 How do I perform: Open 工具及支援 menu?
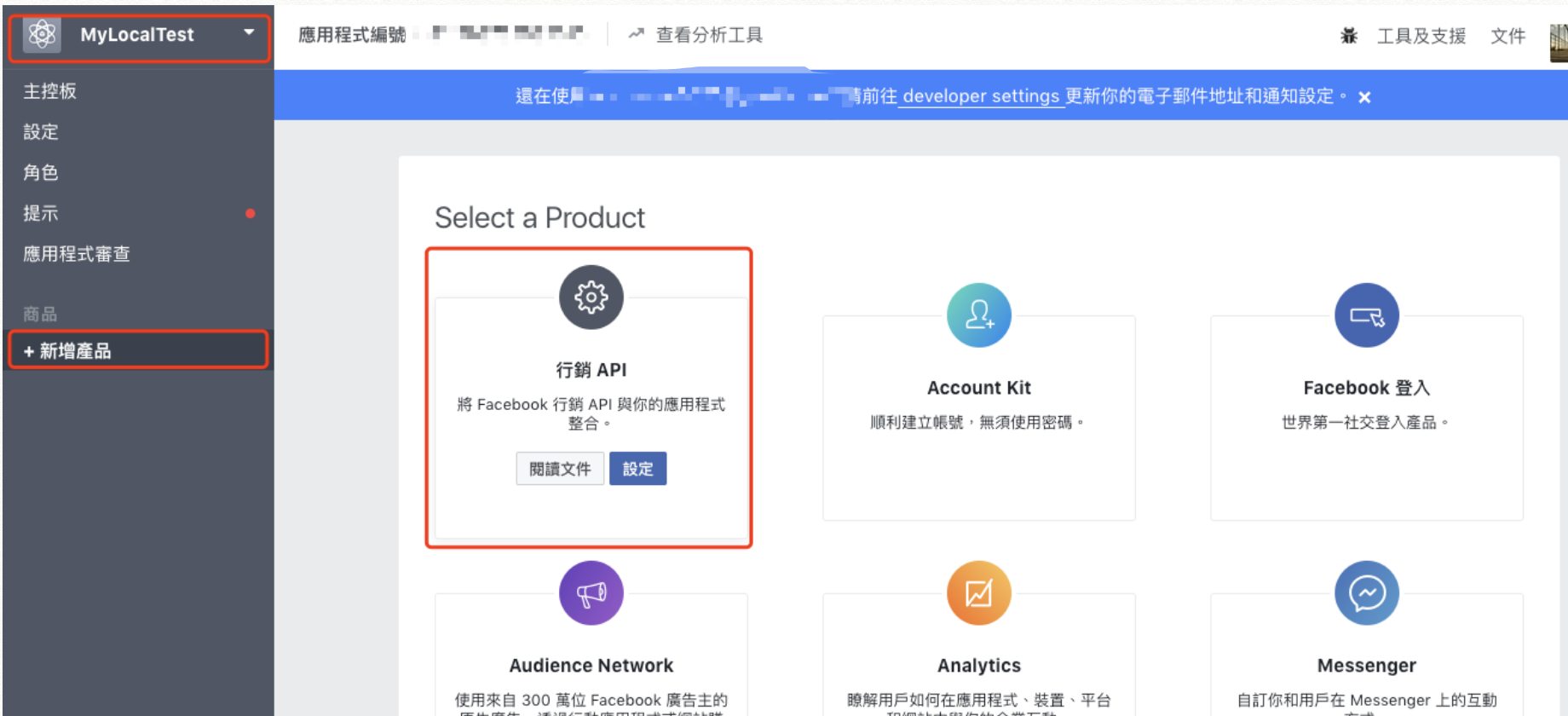click(1421, 36)
